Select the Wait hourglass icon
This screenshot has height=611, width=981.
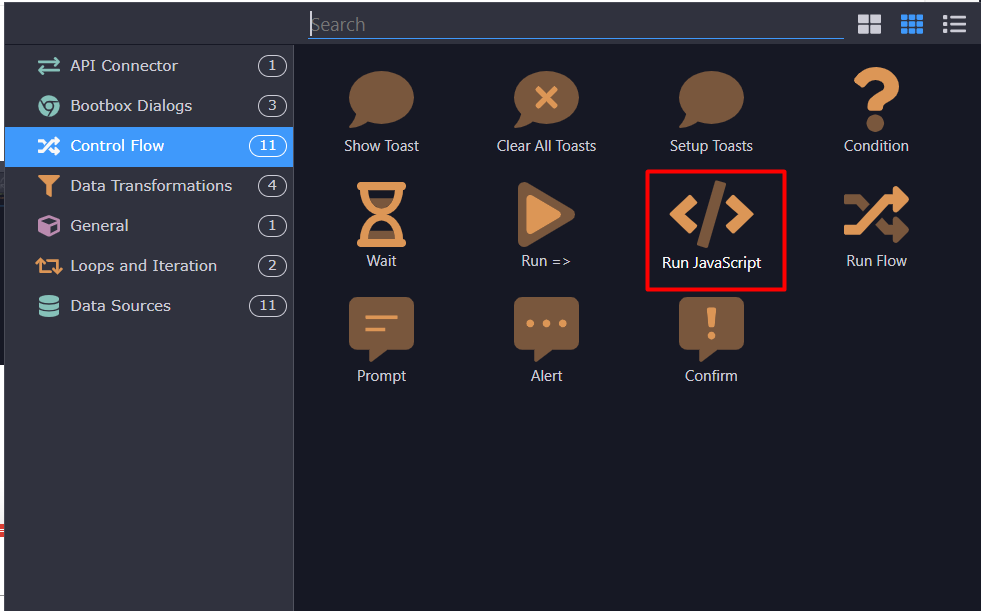point(381,214)
